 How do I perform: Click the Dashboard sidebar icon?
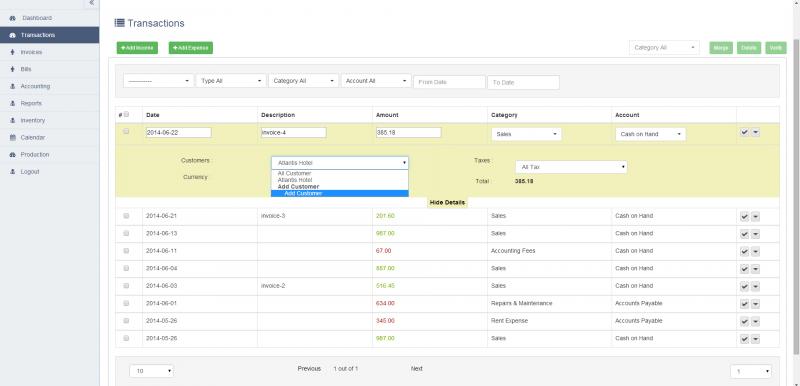pyautogui.click(x=12, y=18)
